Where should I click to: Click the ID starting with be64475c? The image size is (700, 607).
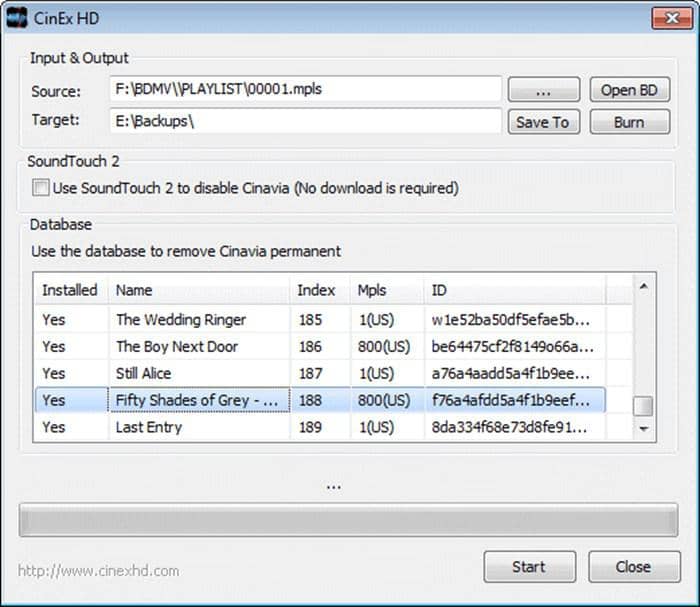pyautogui.click(x=512, y=346)
